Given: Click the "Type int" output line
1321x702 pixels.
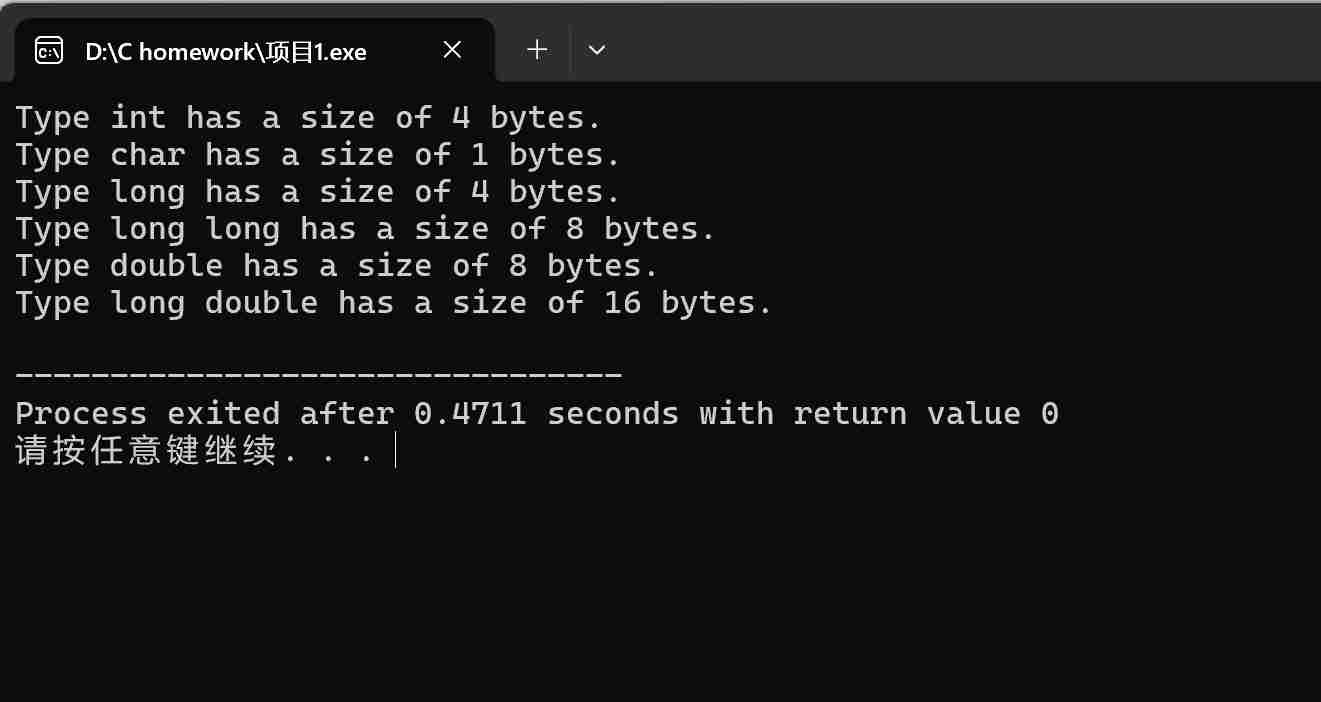Looking at the screenshot, I should (308, 118).
